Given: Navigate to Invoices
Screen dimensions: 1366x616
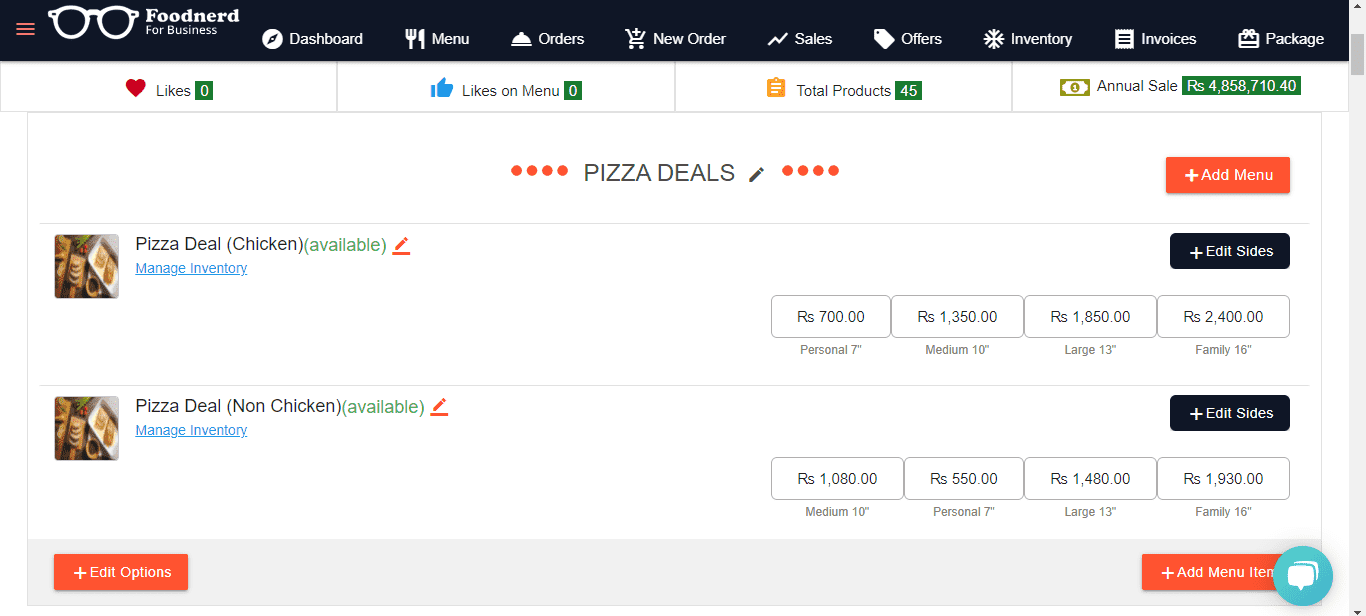Looking at the screenshot, I should 1155,39.
